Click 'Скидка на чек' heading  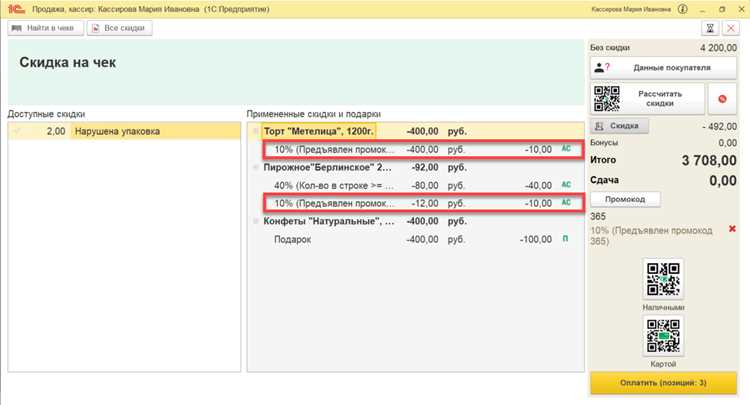[x=67, y=62]
